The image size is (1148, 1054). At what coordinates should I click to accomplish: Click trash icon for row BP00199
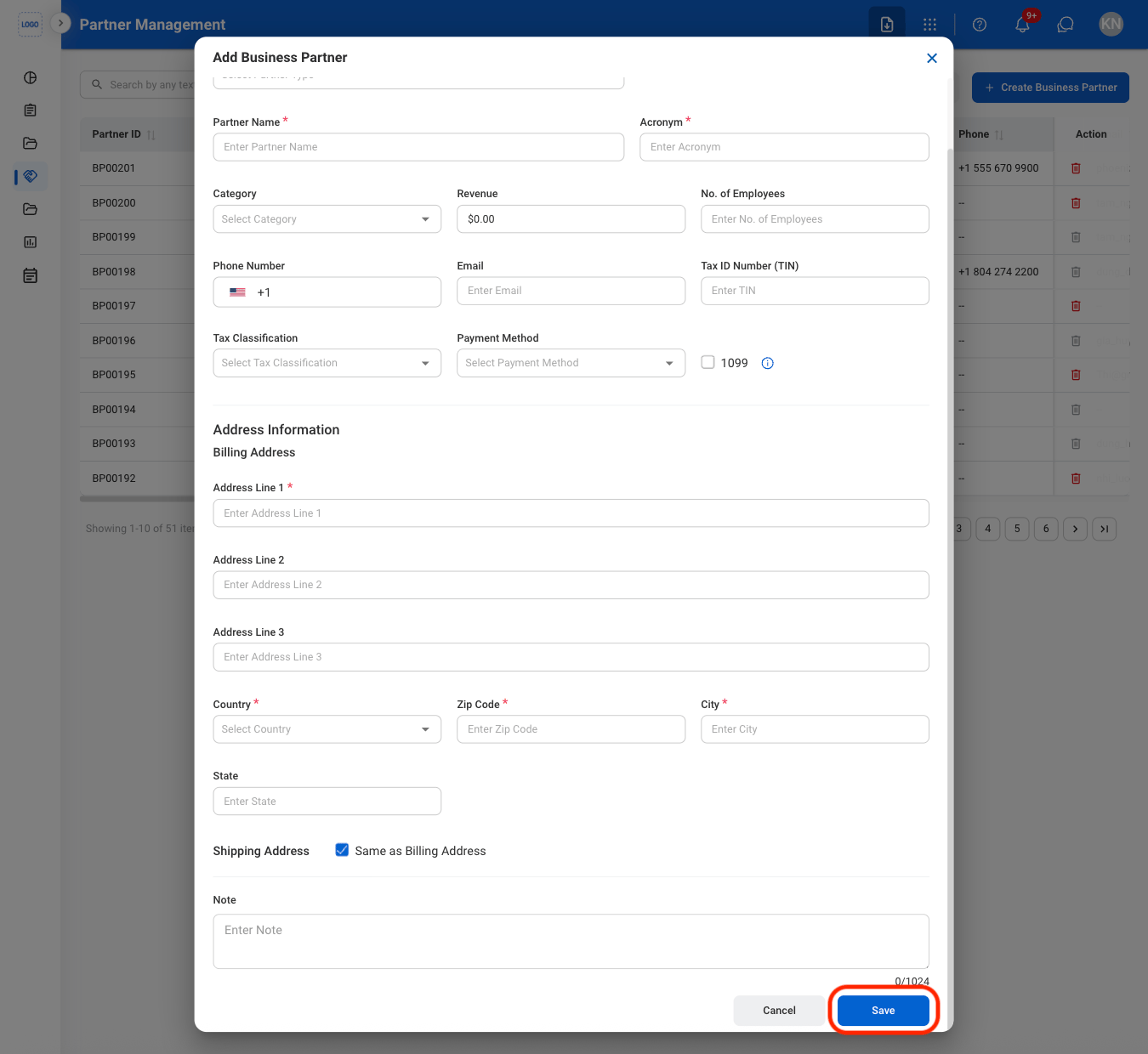(1076, 237)
